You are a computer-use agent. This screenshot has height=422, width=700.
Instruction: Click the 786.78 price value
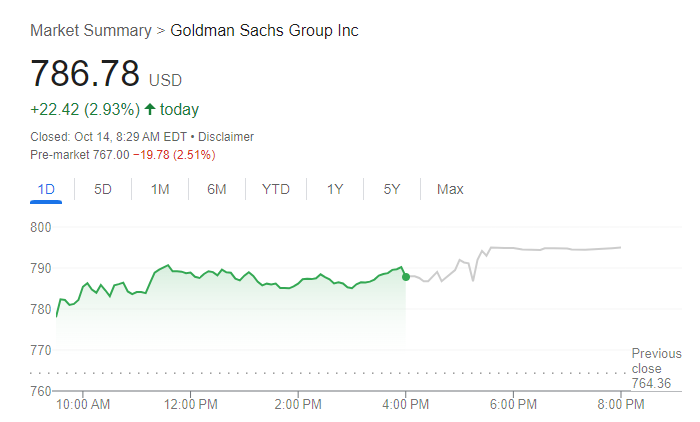[86, 74]
